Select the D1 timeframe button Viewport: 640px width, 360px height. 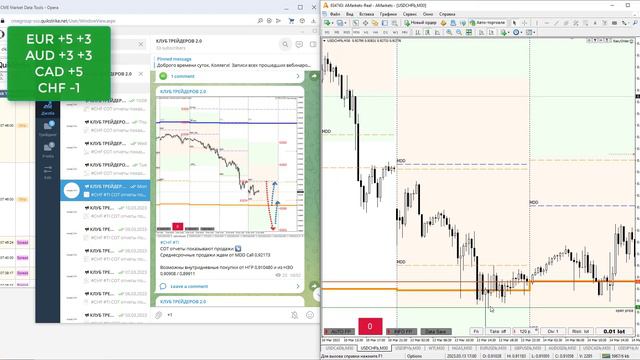click(385, 32)
